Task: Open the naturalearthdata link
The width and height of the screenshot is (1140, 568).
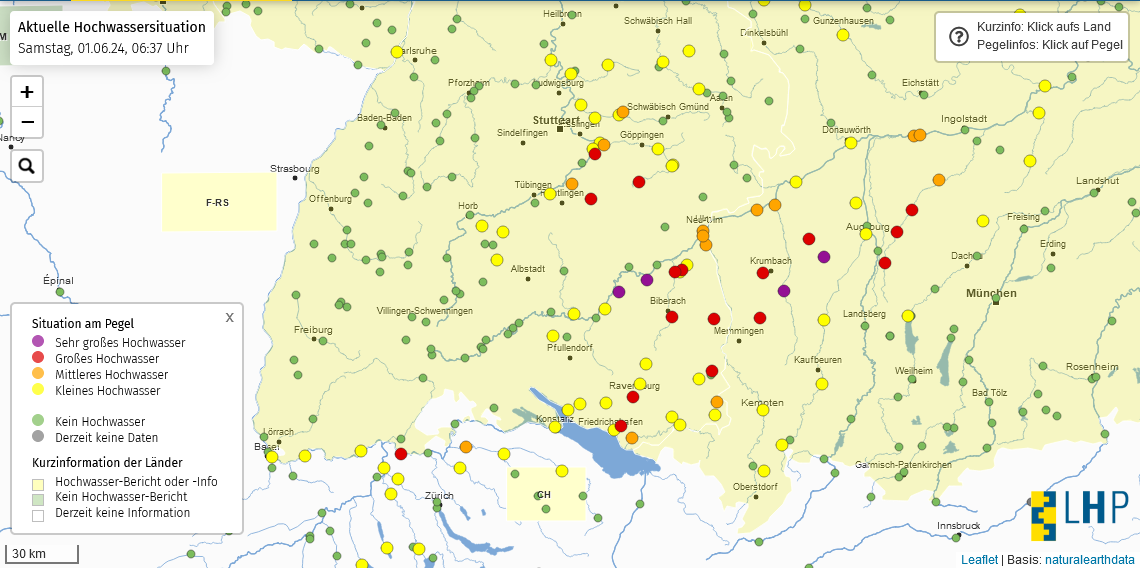Action: 1090,559
